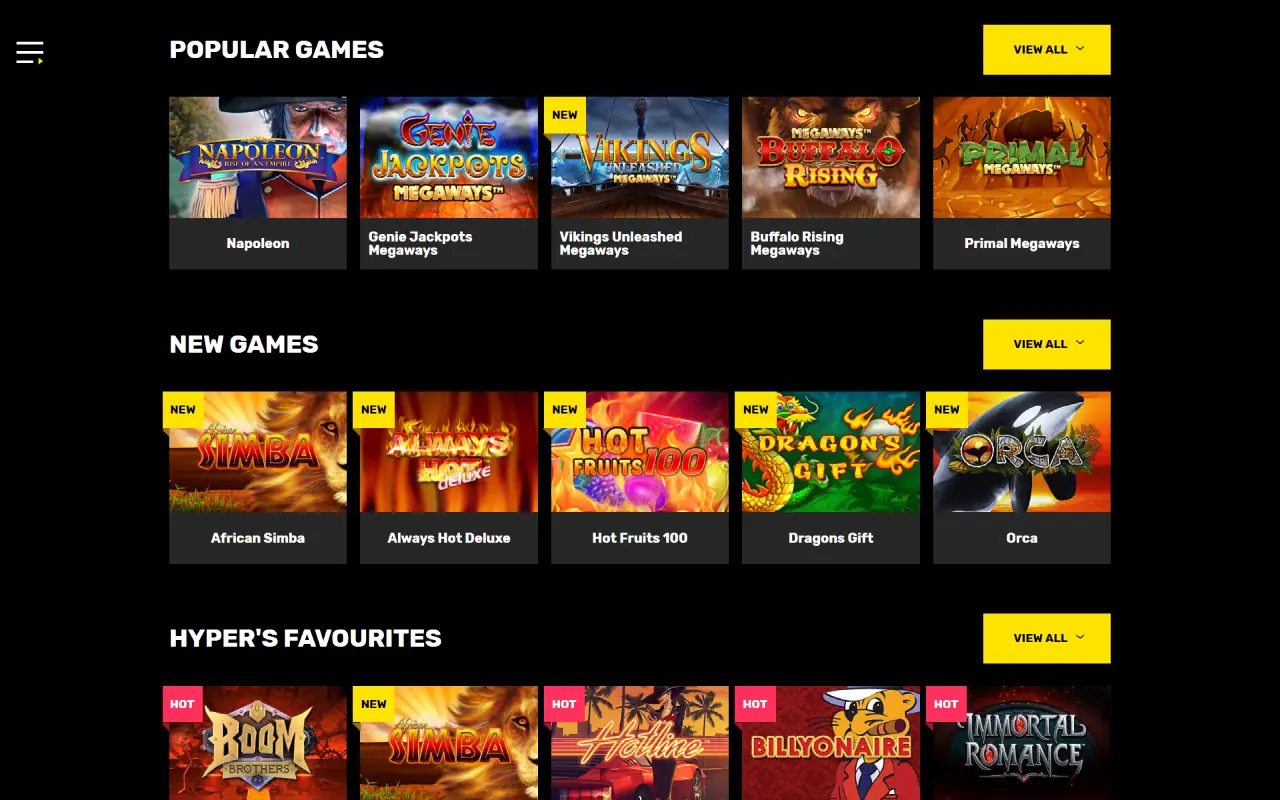Click the HOT badge on Boom Brothers
This screenshot has height=800, width=1280.
(x=183, y=704)
